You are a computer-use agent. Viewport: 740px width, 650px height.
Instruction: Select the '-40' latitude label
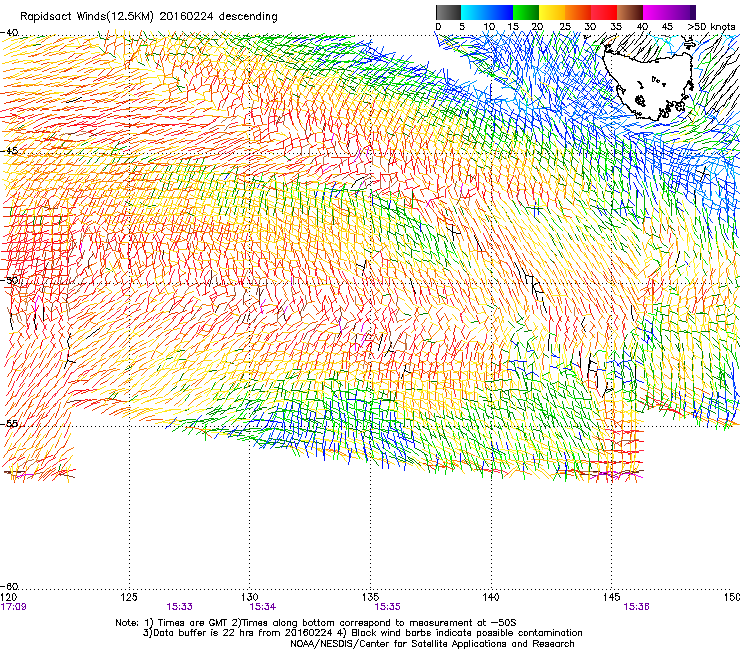[9, 33]
